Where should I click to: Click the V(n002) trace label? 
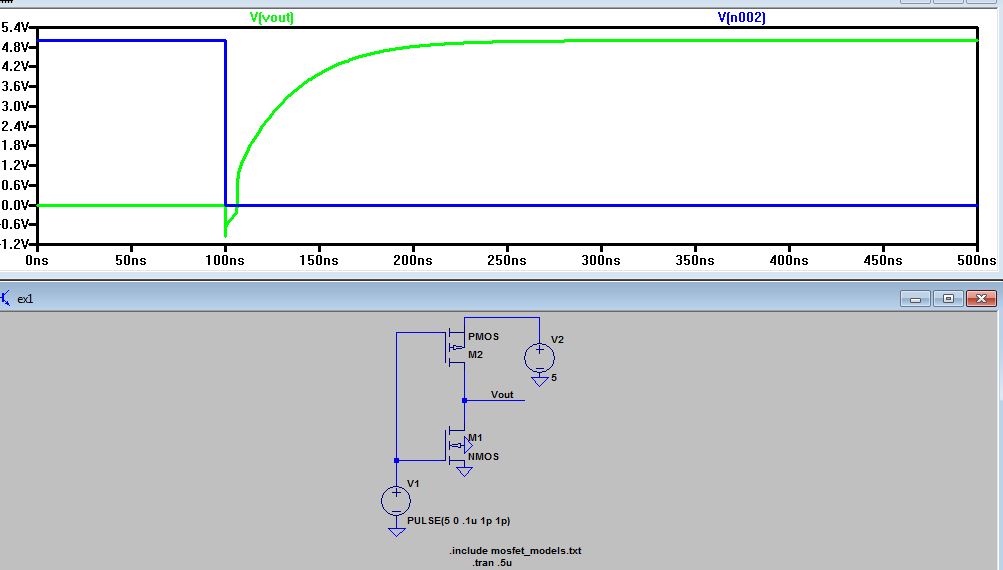tap(741, 18)
